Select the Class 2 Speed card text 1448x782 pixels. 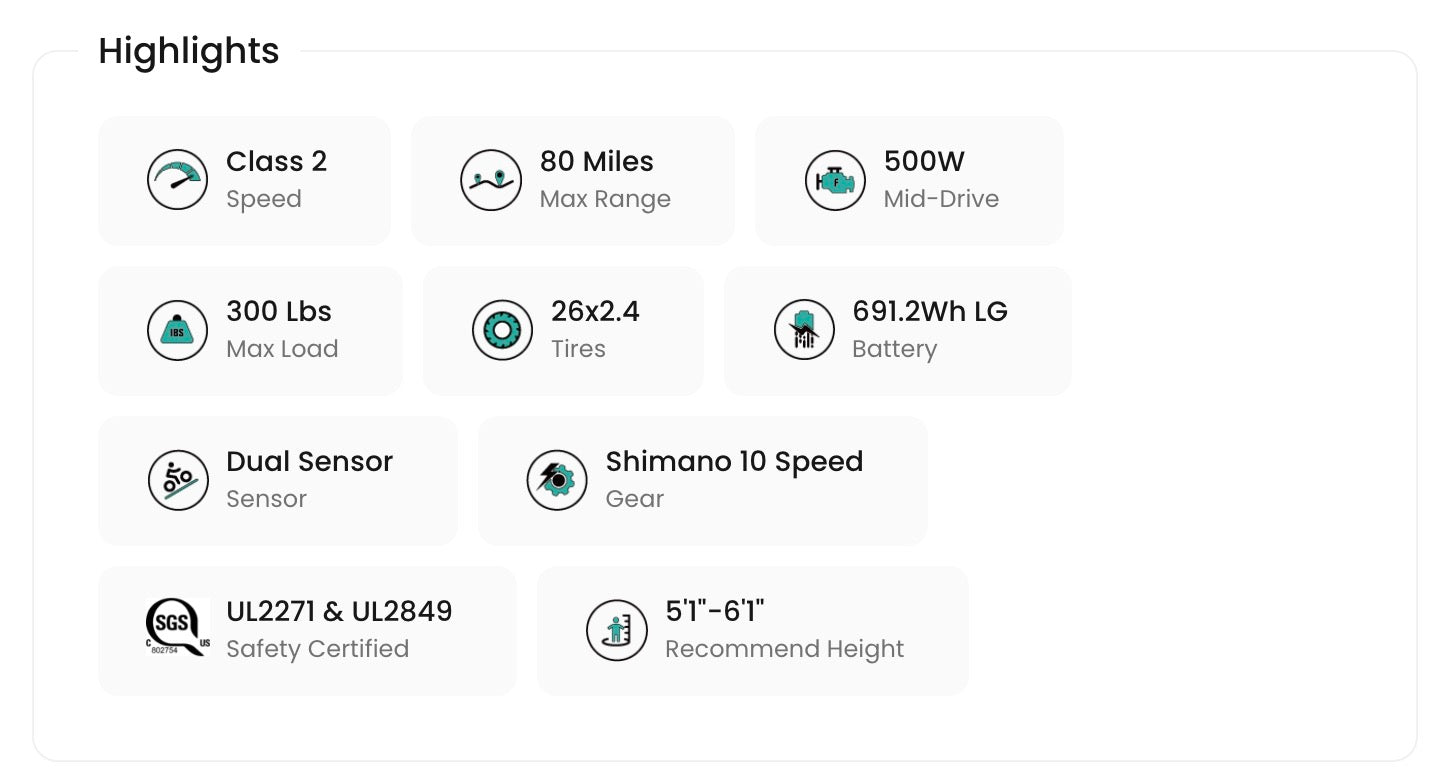point(276,180)
